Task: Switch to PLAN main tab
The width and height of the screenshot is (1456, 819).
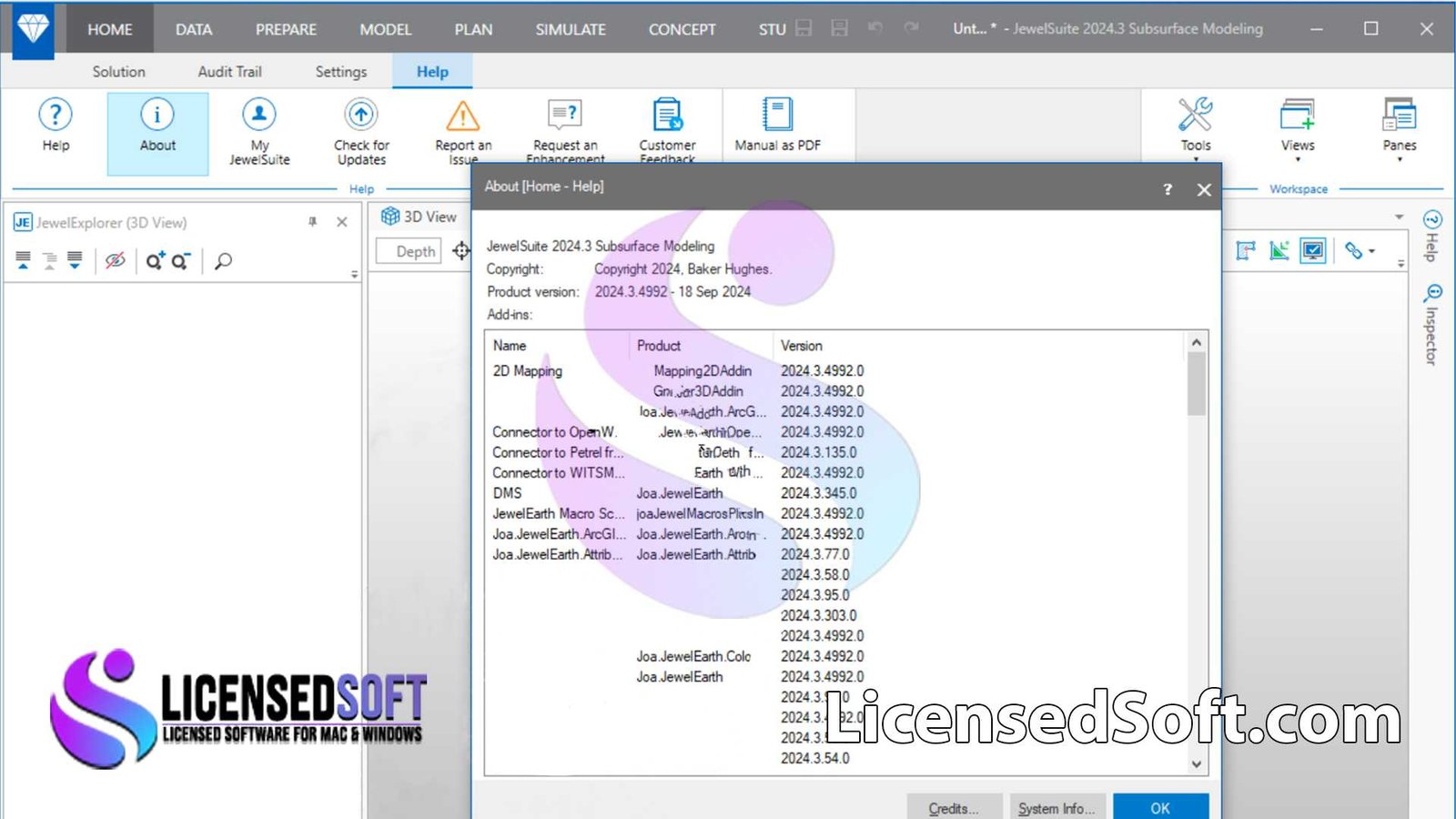Action: pyautogui.click(x=473, y=29)
